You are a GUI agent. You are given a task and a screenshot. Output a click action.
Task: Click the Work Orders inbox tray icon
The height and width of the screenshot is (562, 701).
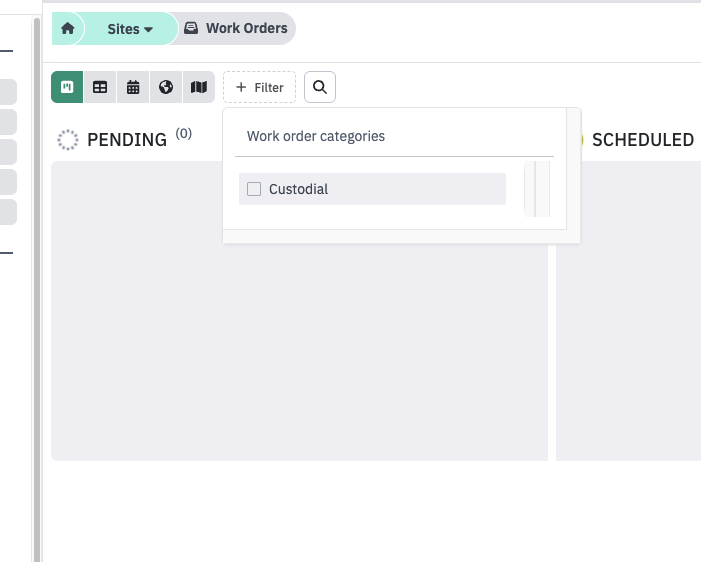pyautogui.click(x=191, y=28)
